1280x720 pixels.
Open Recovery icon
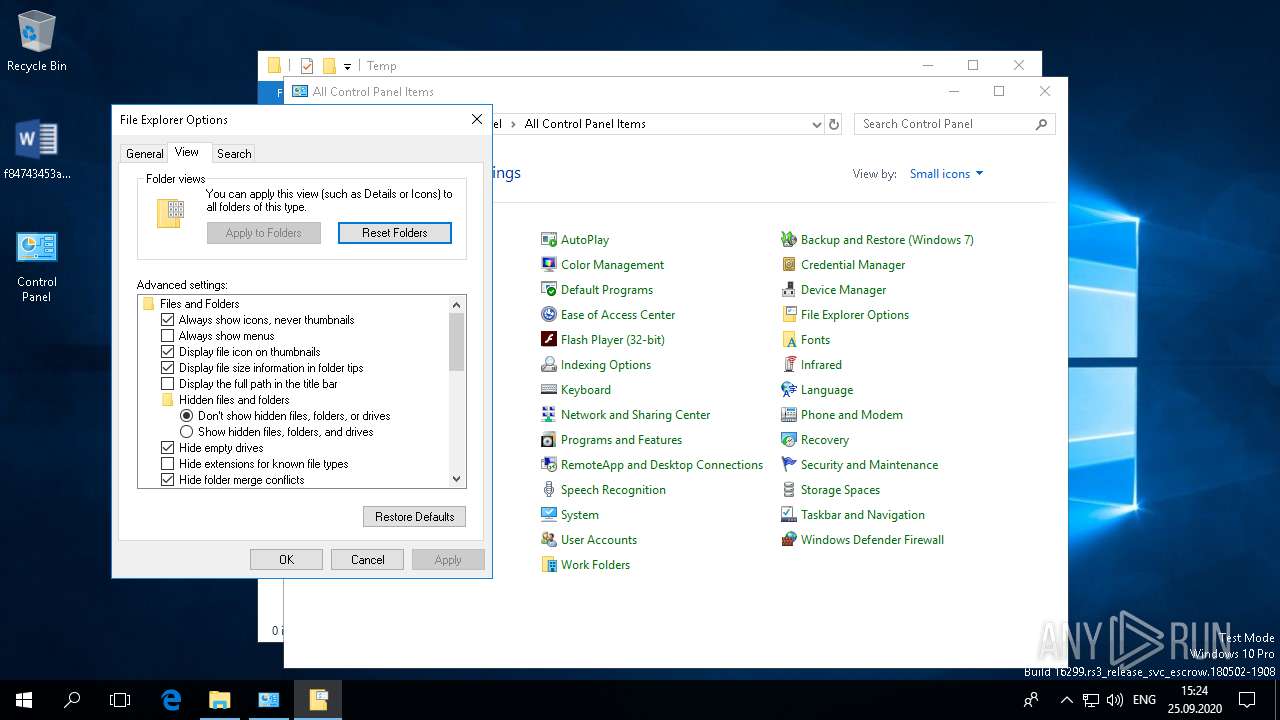coord(789,440)
